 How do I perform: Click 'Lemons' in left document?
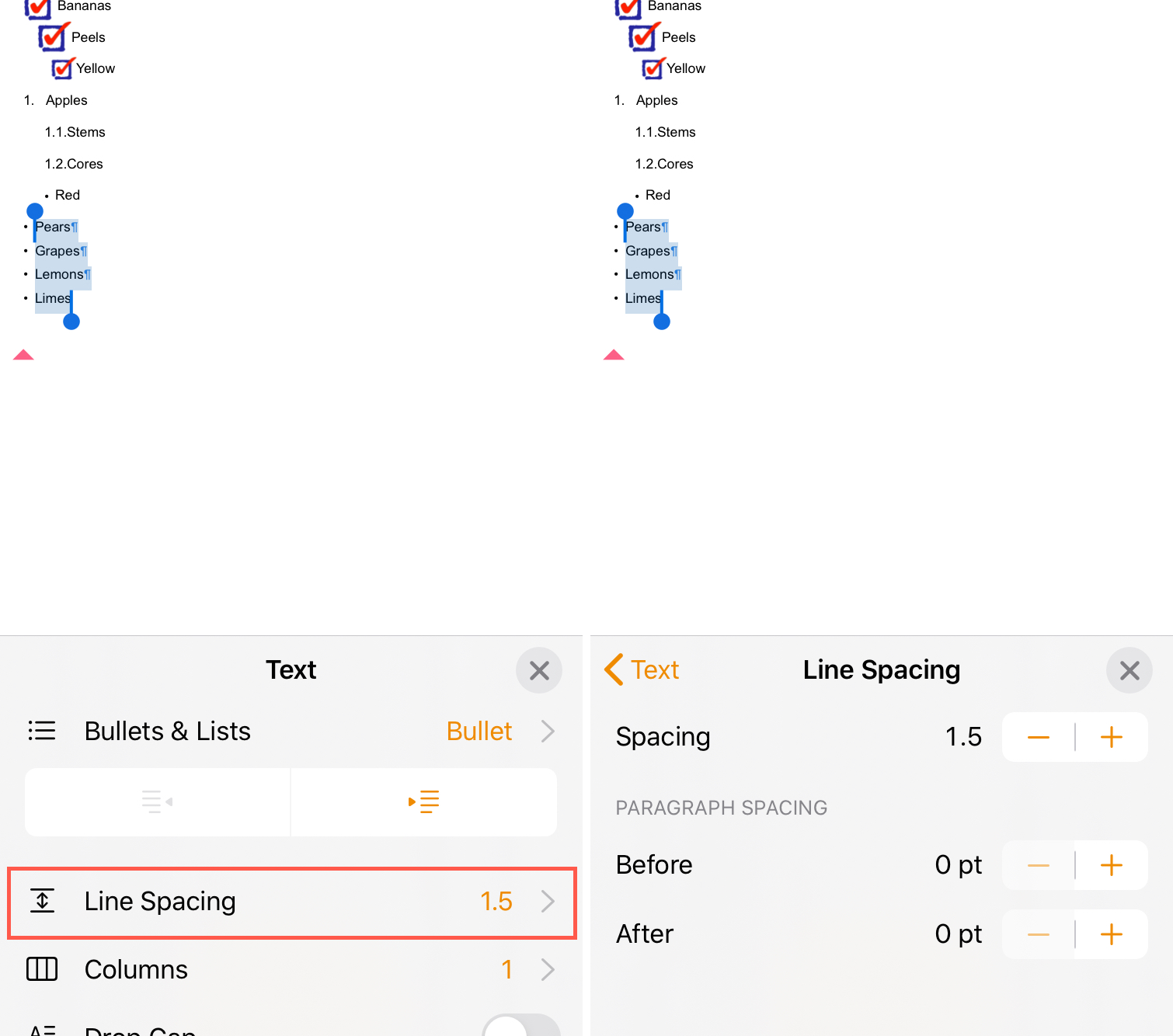click(59, 274)
